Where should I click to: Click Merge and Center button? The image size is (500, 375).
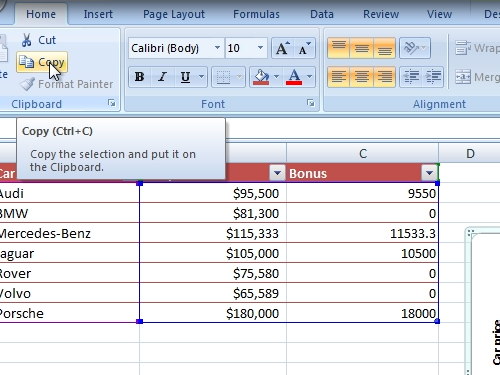point(477,77)
